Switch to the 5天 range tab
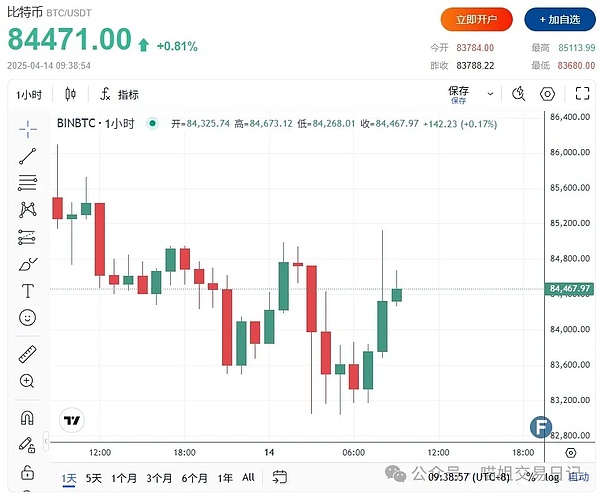The width and height of the screenshot is (600, 497). coord(94,478)
